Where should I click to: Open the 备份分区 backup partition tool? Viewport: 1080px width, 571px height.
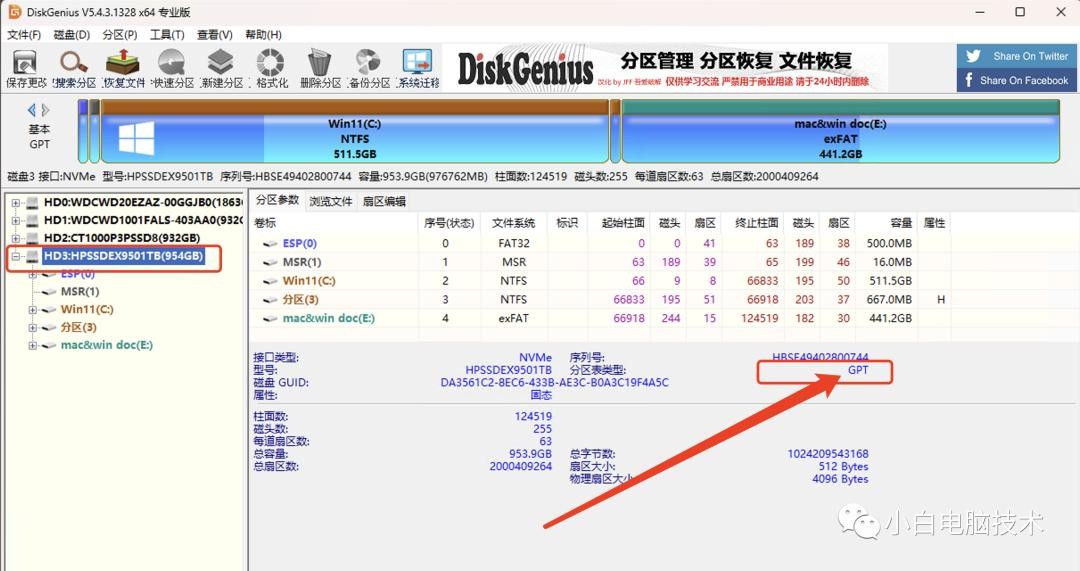coord(368,67)
